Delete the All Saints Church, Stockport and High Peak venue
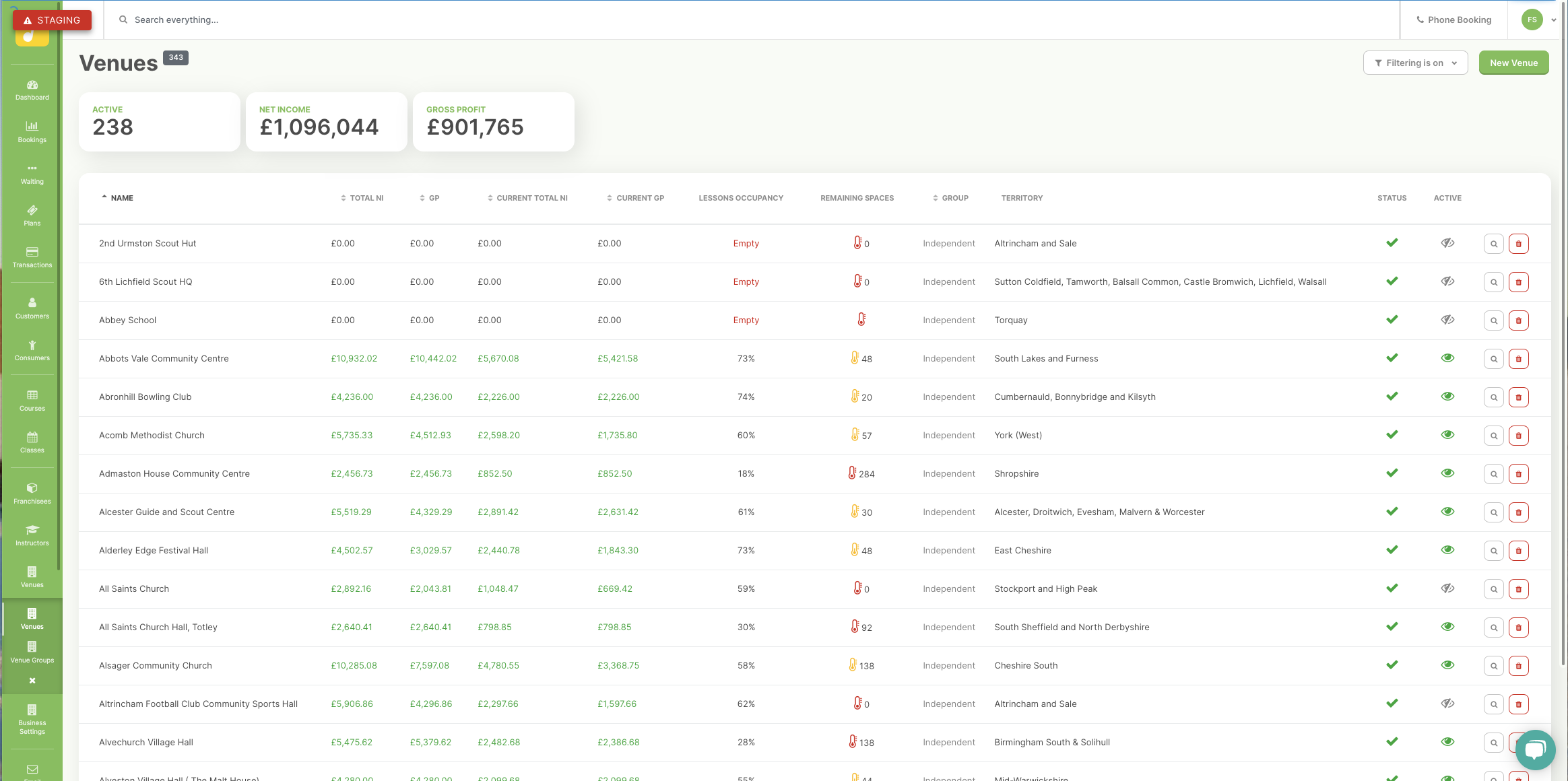Screen dimensions: 1568x781 (1519, 589)
